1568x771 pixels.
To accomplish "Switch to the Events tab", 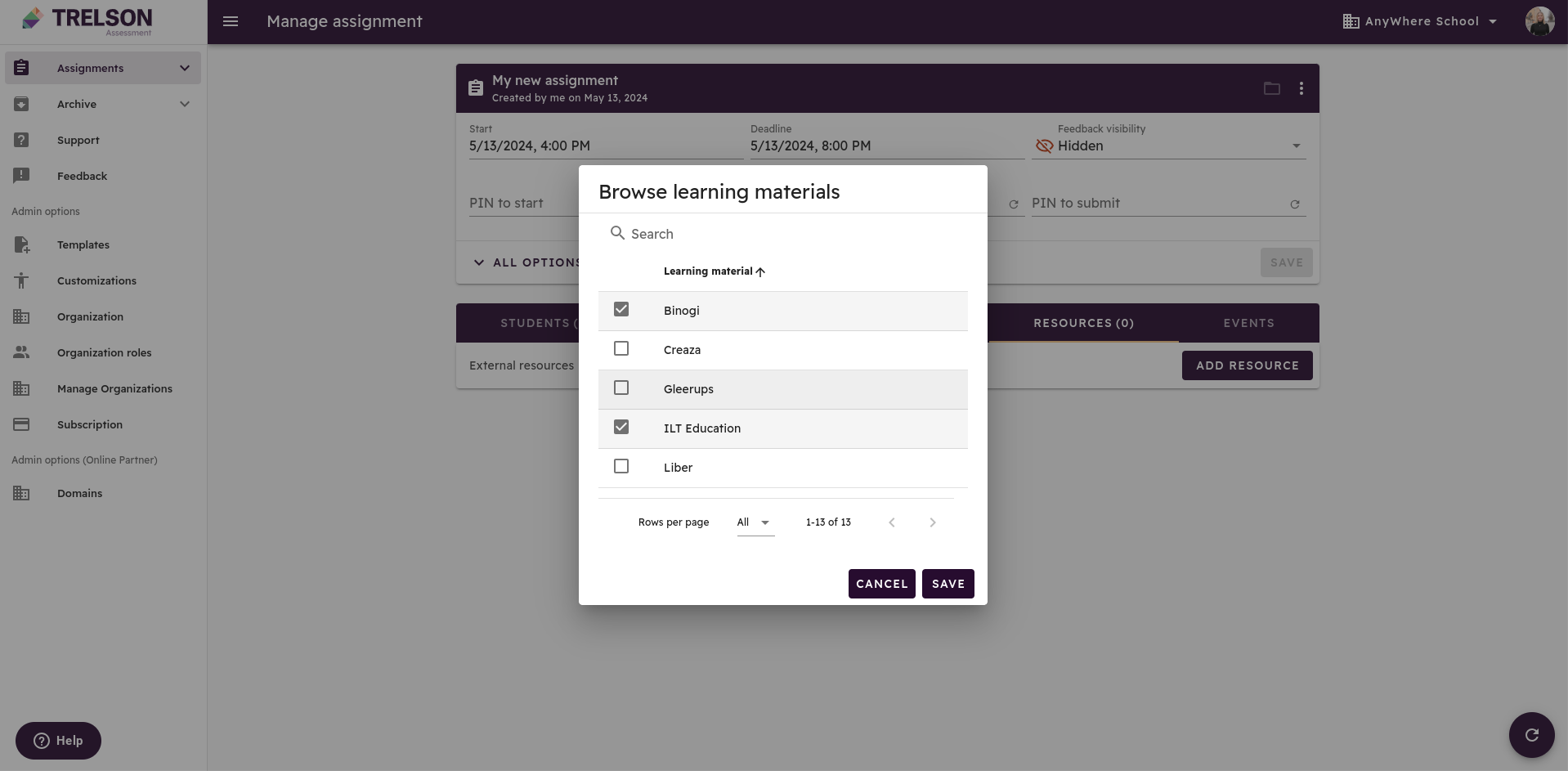I will pyautogui.click(x=1248, y=323).
